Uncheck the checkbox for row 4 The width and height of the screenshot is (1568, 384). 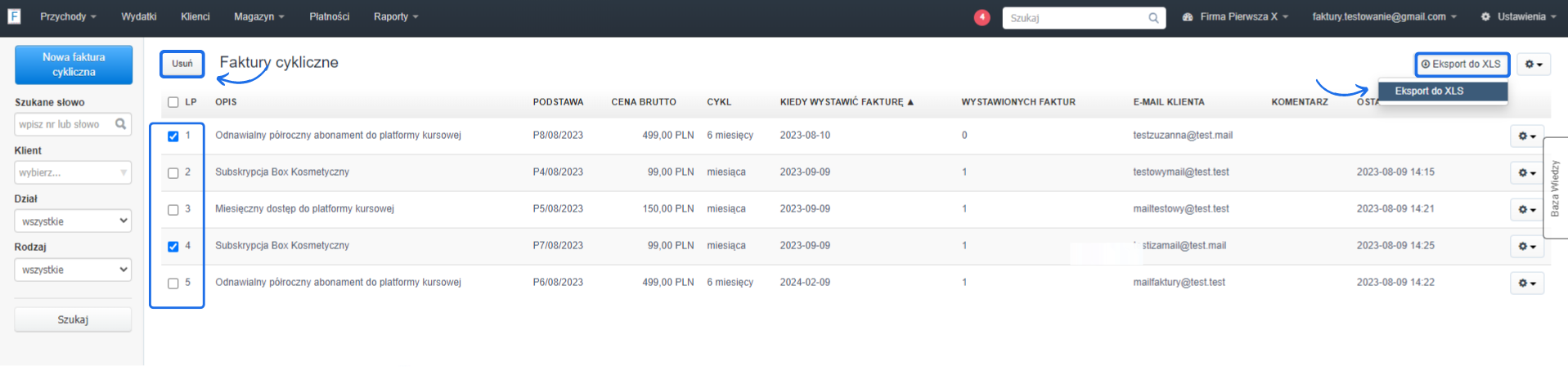click(x=173, y=247)
